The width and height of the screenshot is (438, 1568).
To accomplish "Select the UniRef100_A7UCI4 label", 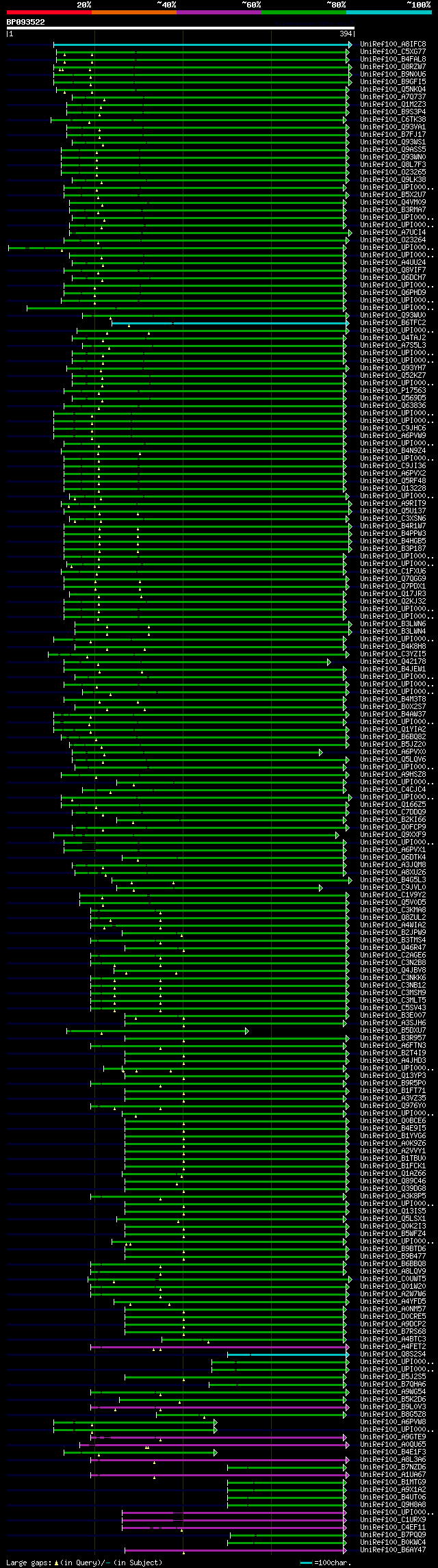I will pos(393,233).
